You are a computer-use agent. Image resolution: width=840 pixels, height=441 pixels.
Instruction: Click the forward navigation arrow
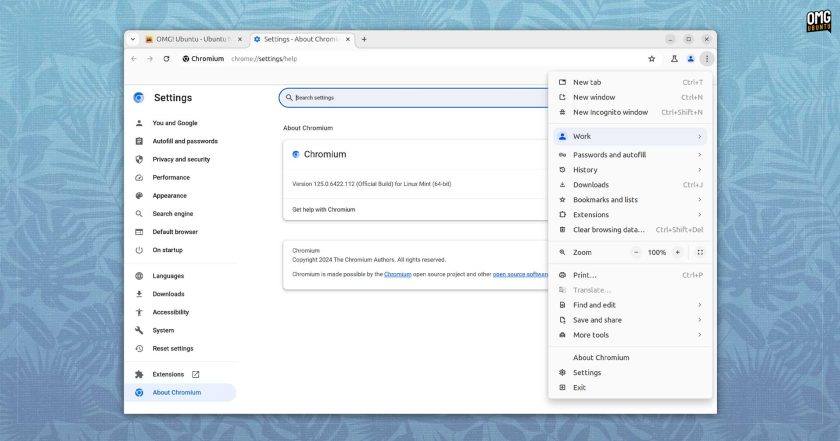pos(150,59)
